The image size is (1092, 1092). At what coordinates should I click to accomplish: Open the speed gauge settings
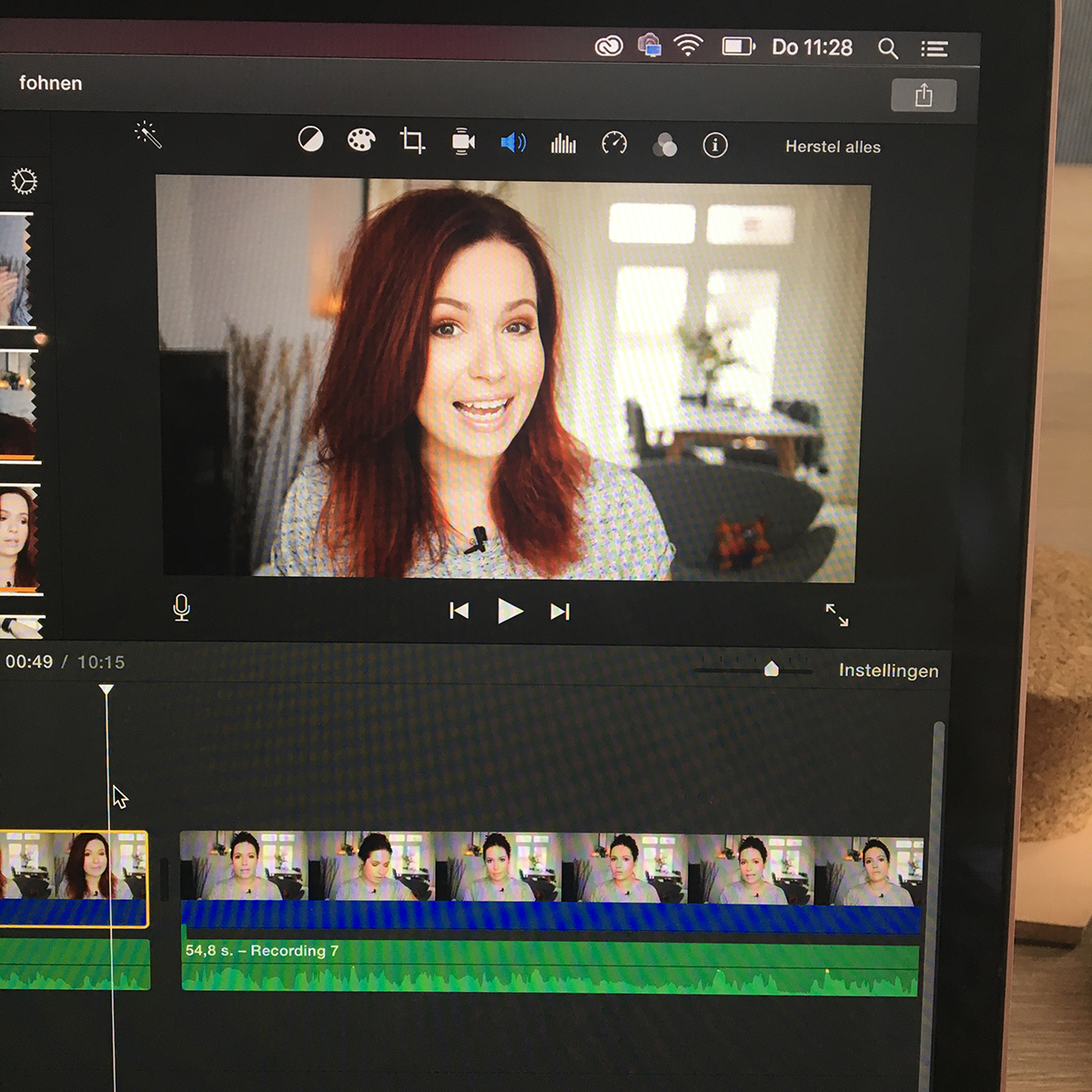point(614,144)
